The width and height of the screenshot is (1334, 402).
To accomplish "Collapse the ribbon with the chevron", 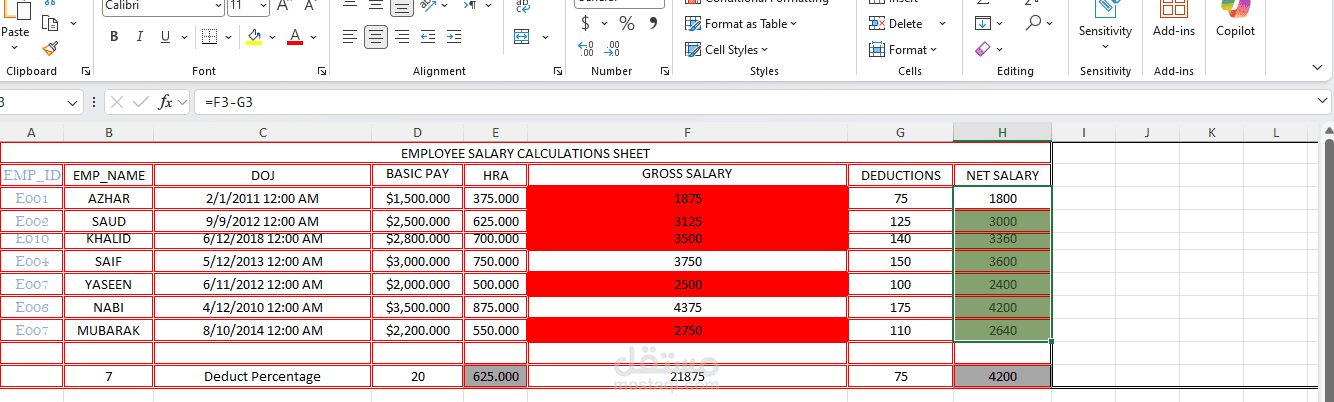I will [x=1317, y=67].
